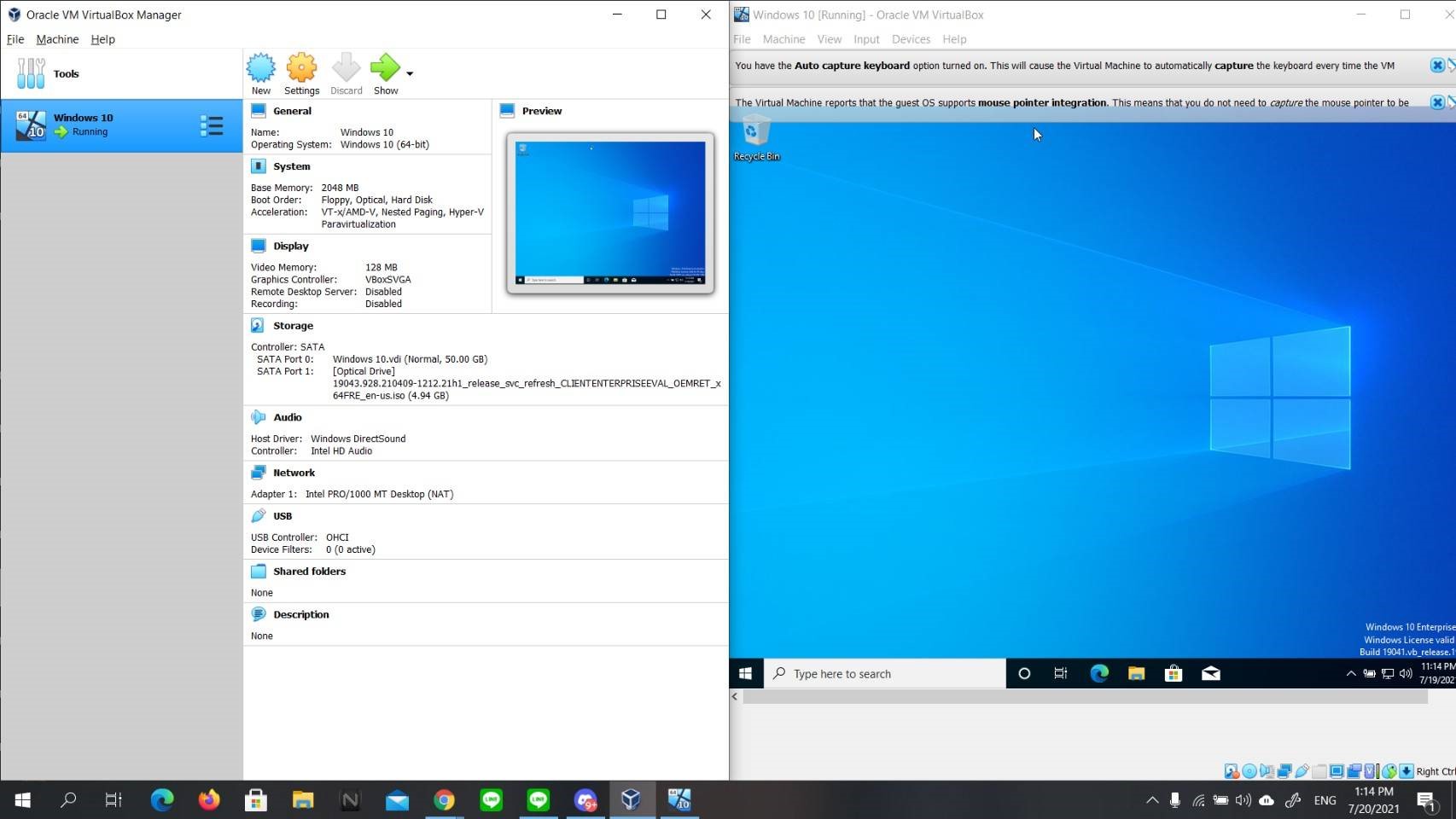Collapse the General section header
Image resolution: width=1456 pixels, height=819 pixels.
(292, 111)
